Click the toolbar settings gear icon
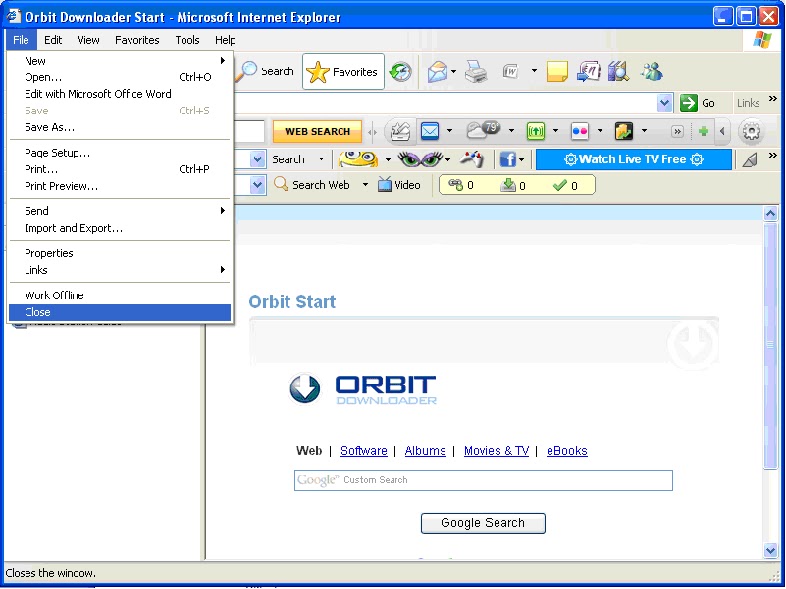 point(751,131)
